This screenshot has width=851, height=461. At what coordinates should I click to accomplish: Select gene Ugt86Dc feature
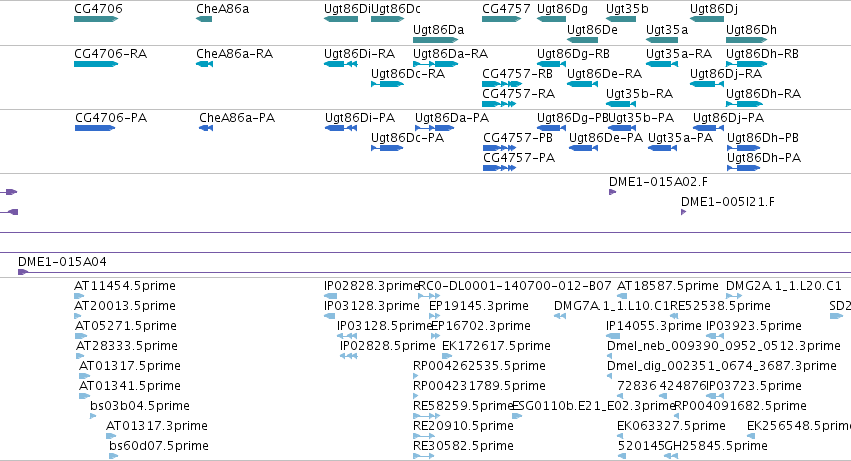(388, 19)
